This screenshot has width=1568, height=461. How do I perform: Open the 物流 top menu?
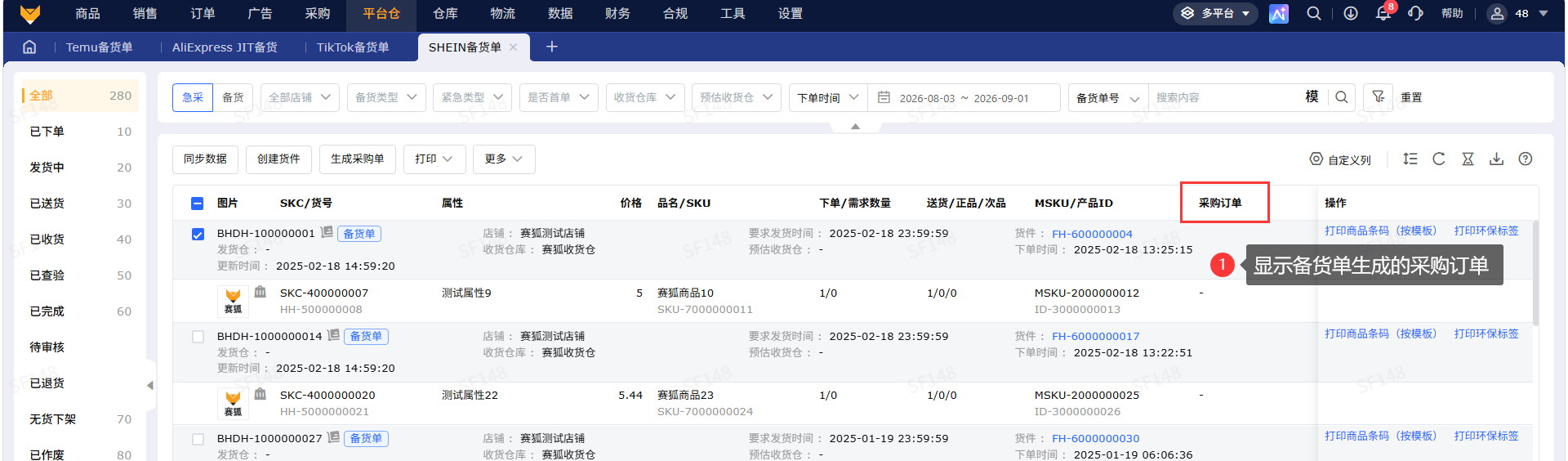pyautogui.click(x=502, y=14)
